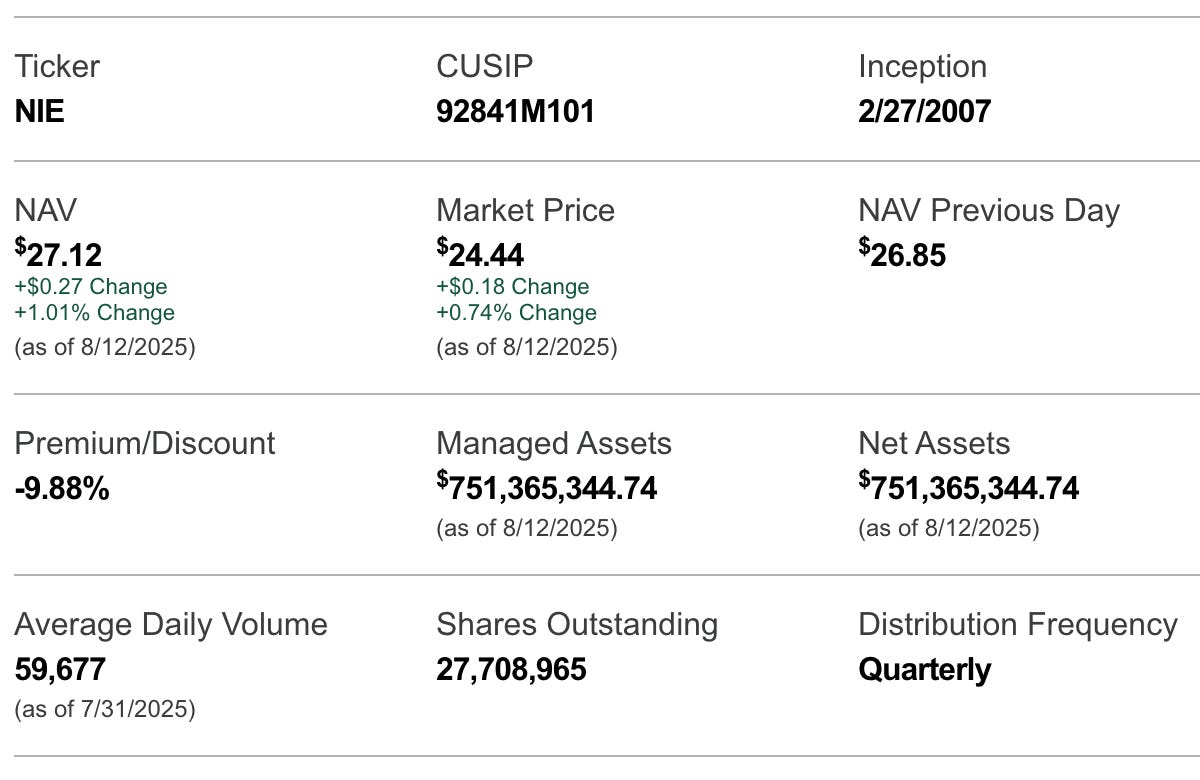Click the Distribution Frequency label
This screenshot has height=780, width=1200.
click(x=1018, y=624)
